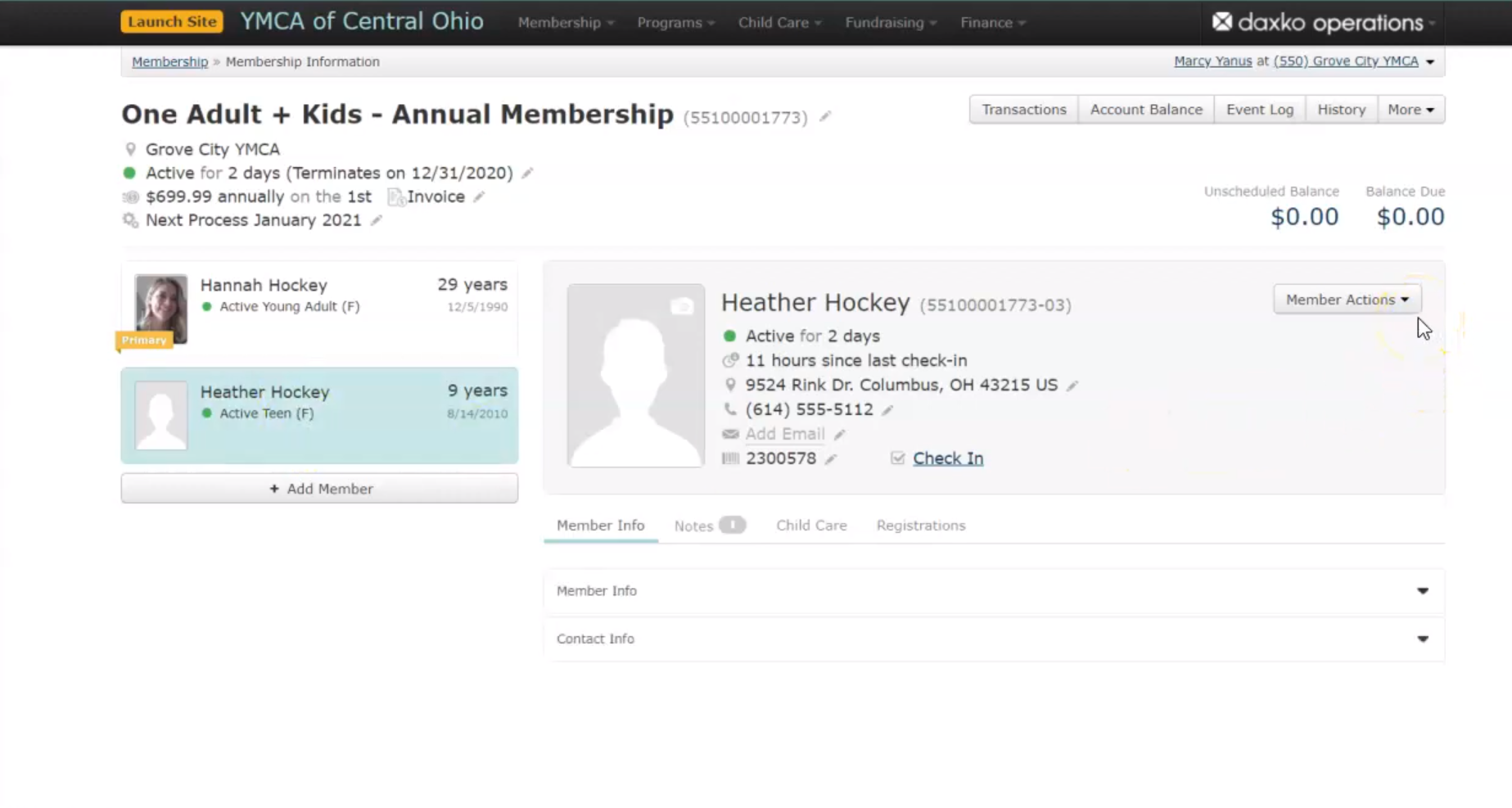Screen dimensions: 1512x808
Task: Open daxko operations dropdown arrow
Action: pos(1432,24)
